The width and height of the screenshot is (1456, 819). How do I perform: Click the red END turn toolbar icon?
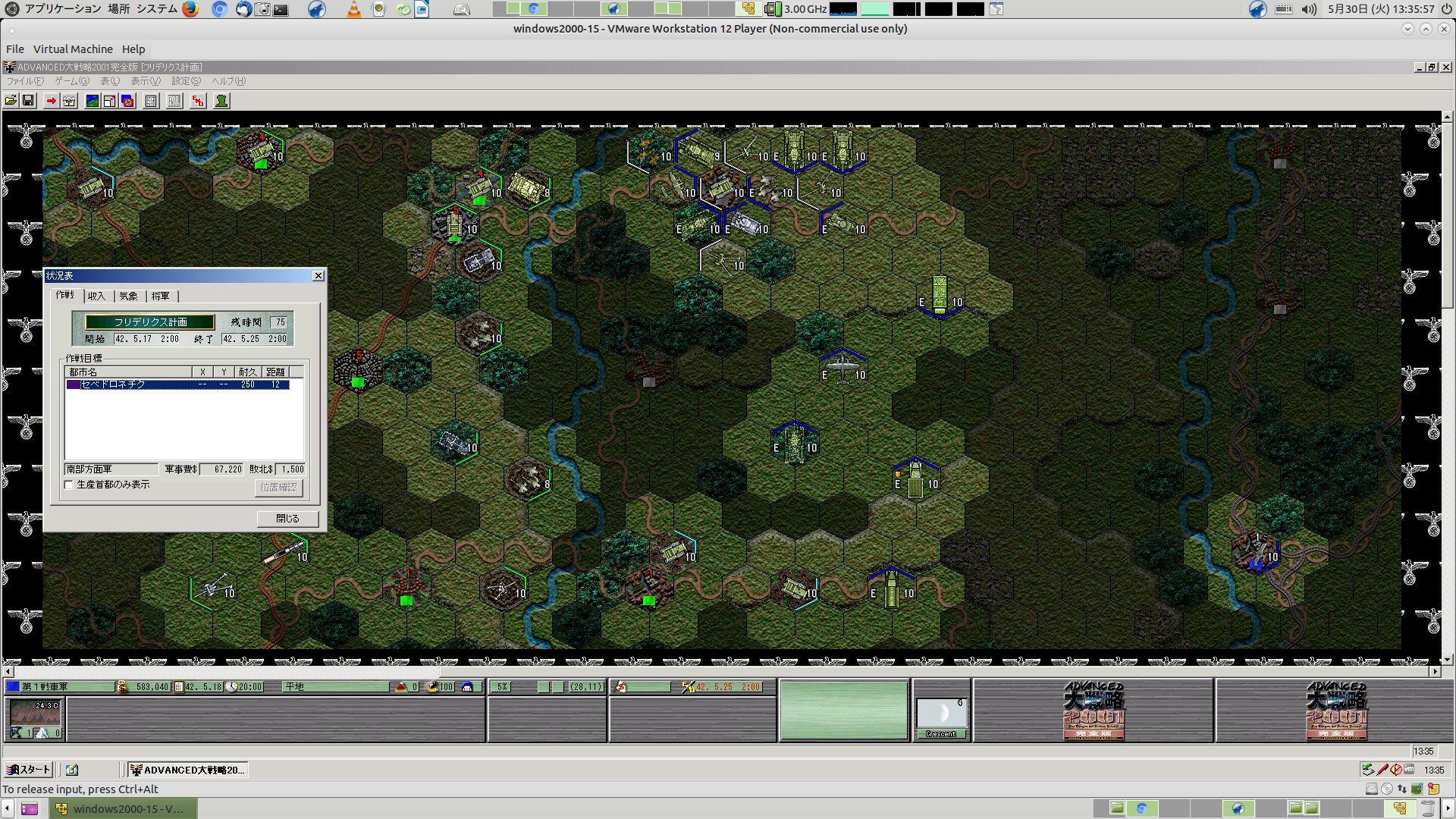click(x=198, y=101)
